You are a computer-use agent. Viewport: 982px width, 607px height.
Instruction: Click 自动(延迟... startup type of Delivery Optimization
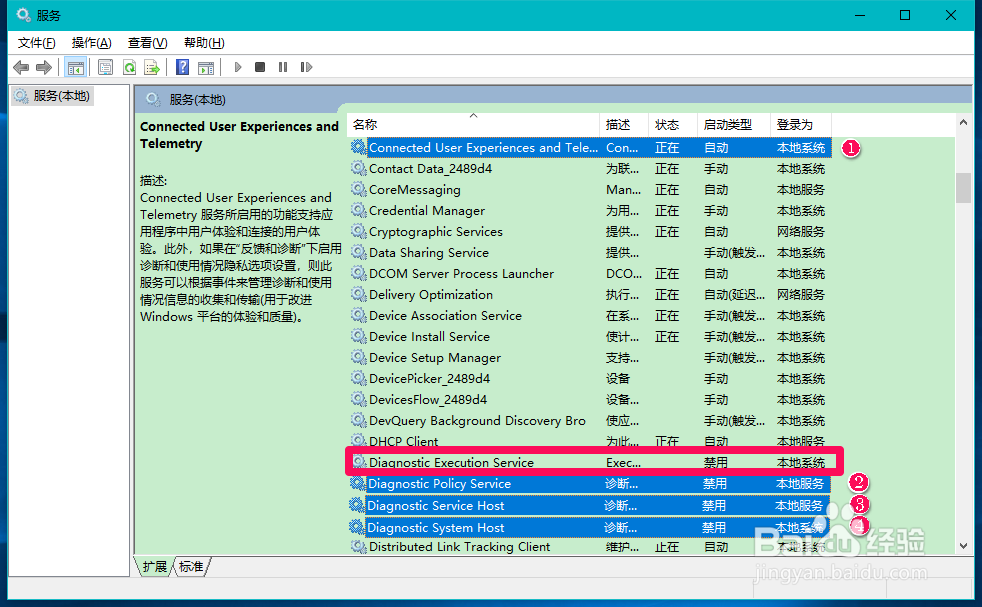[x=734, y=294]
